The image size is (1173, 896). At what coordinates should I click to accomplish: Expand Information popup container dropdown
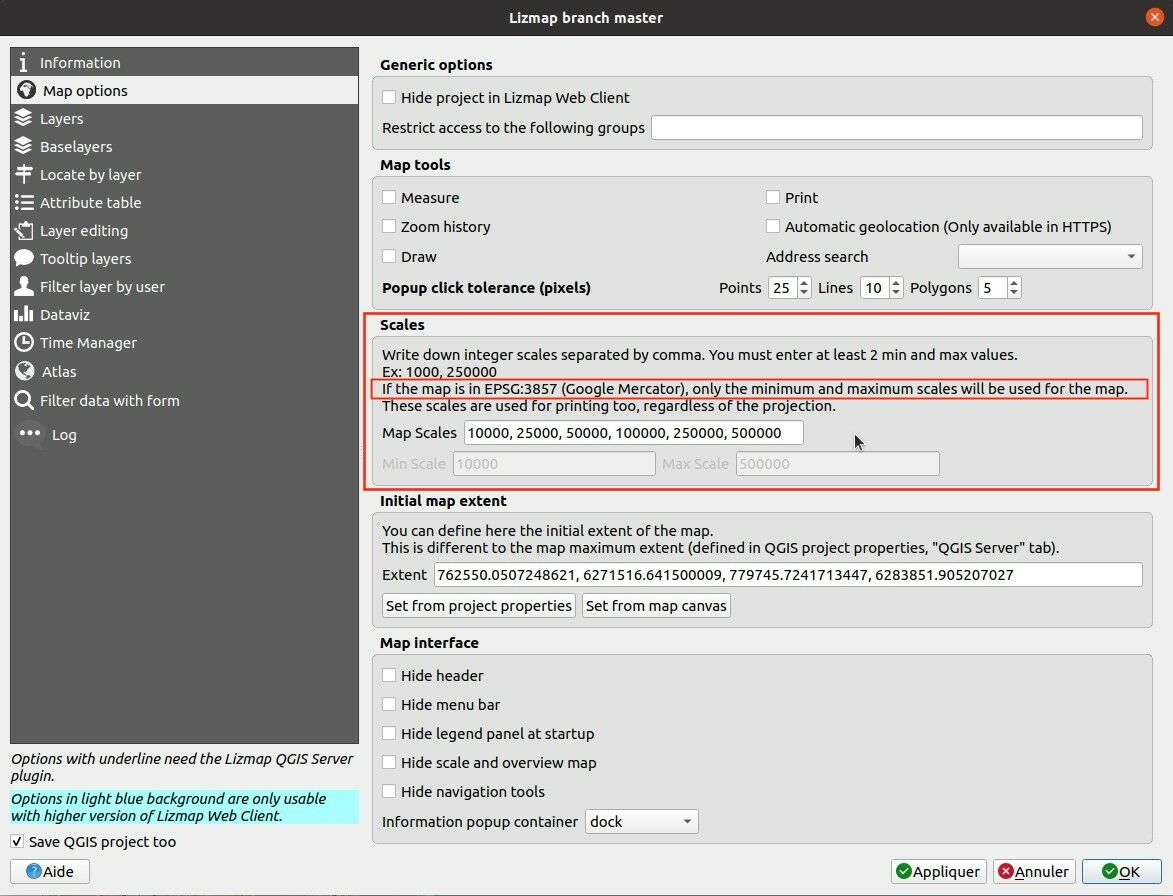[x=641, y=822]
